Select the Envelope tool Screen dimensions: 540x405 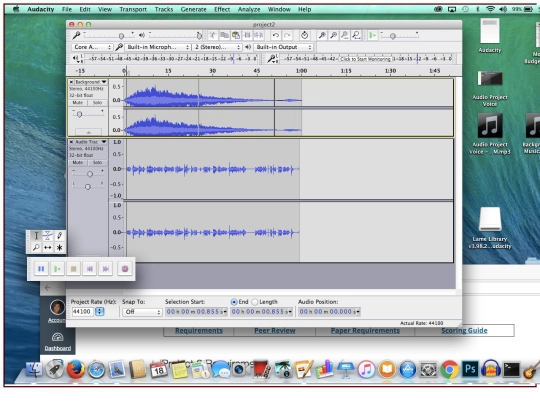(48, 236)
